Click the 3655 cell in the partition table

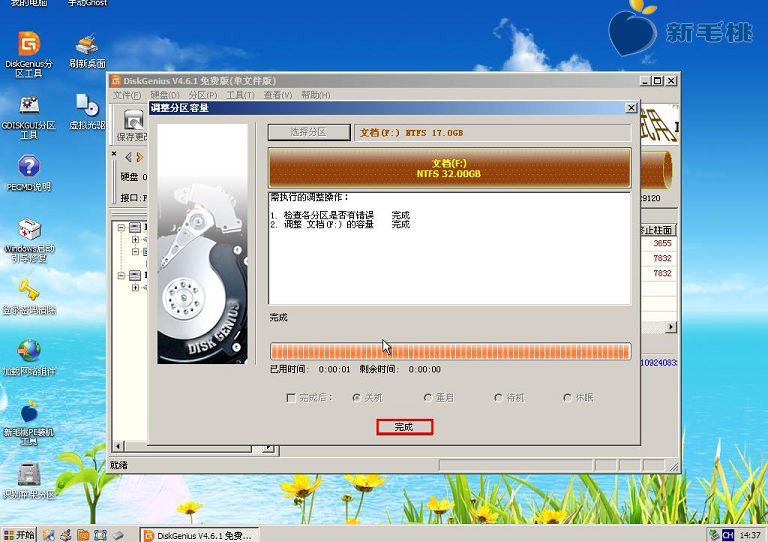pos(662,243)
